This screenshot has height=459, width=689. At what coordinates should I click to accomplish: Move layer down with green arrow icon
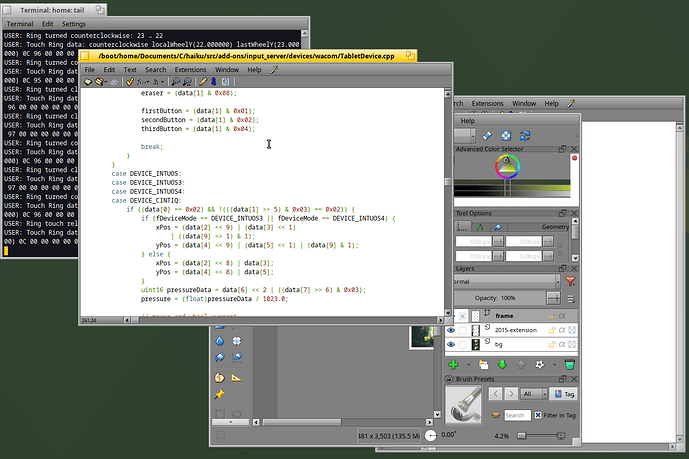pyautogui.click(x=502, y=365)
